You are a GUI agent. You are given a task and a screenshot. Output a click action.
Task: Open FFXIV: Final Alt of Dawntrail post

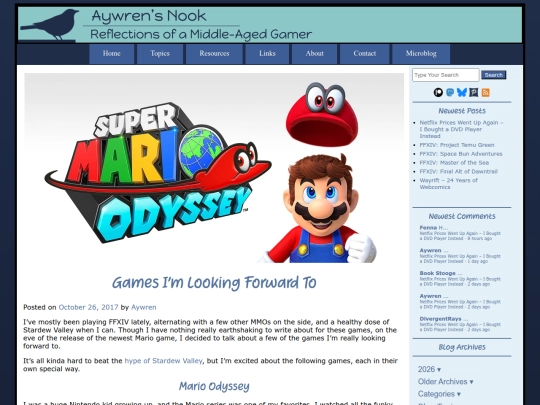pyautogui.click(x=458, y=172)
